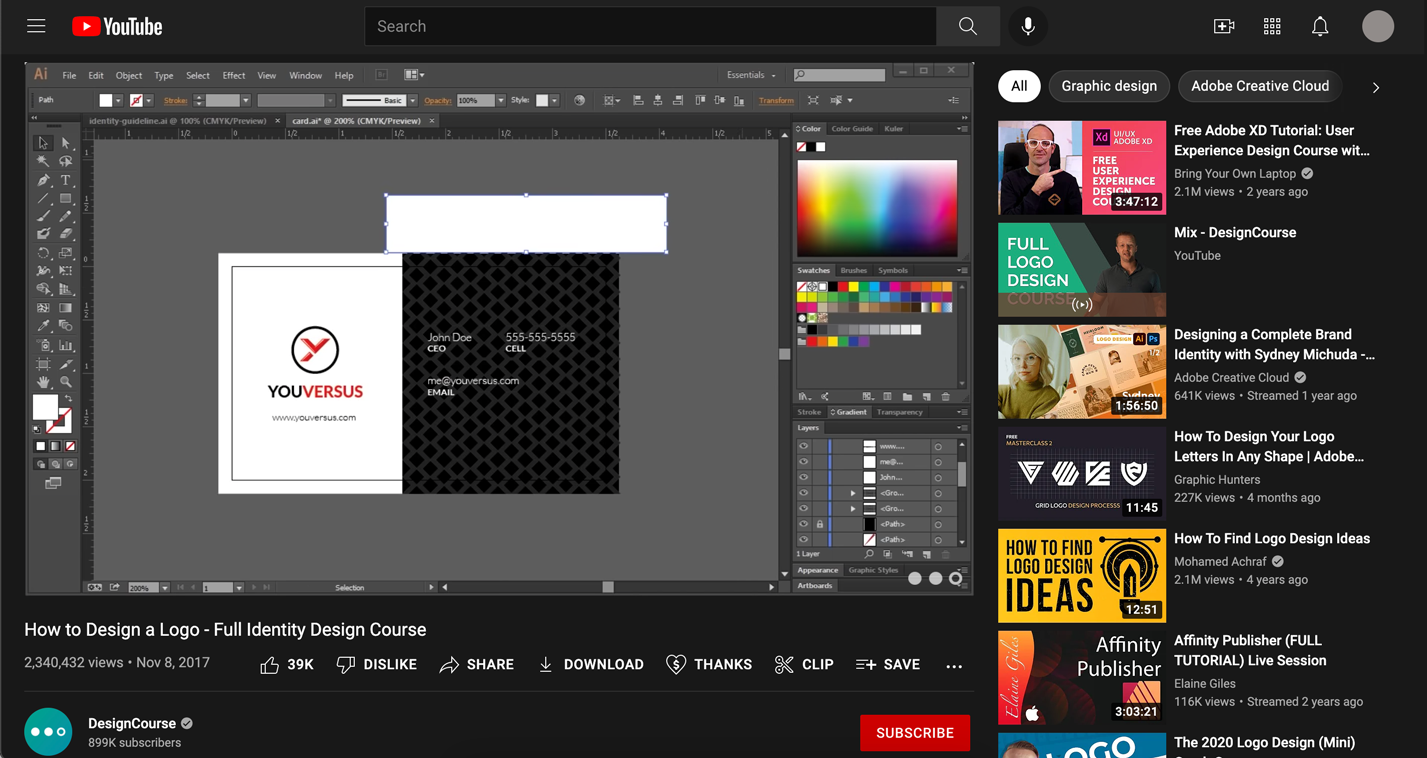Click the Bring Your Own Laptop channel name
This screenshot has width=1427, height=758.
point(1235,174)
